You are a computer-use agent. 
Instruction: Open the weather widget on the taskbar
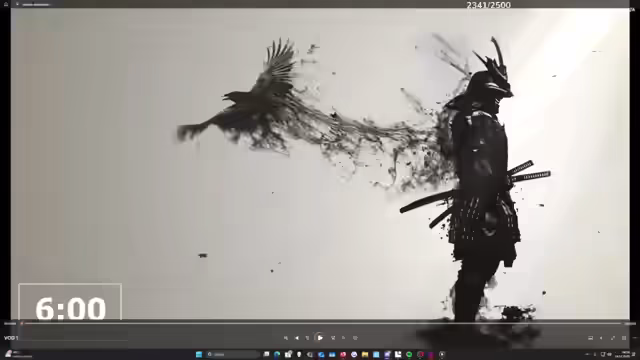coord(18,354)
